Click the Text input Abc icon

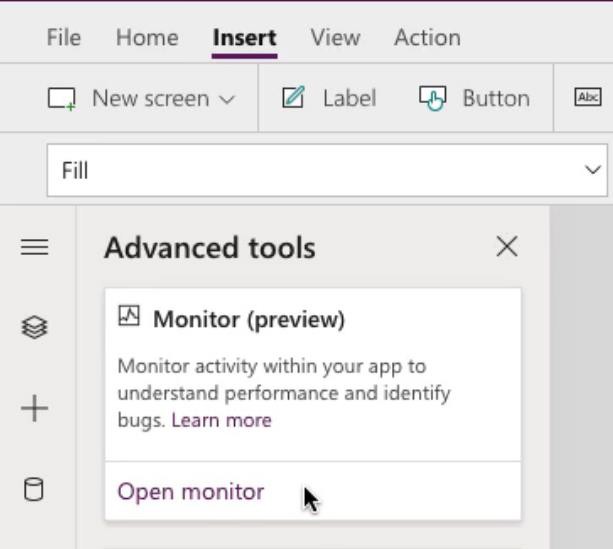588,97
